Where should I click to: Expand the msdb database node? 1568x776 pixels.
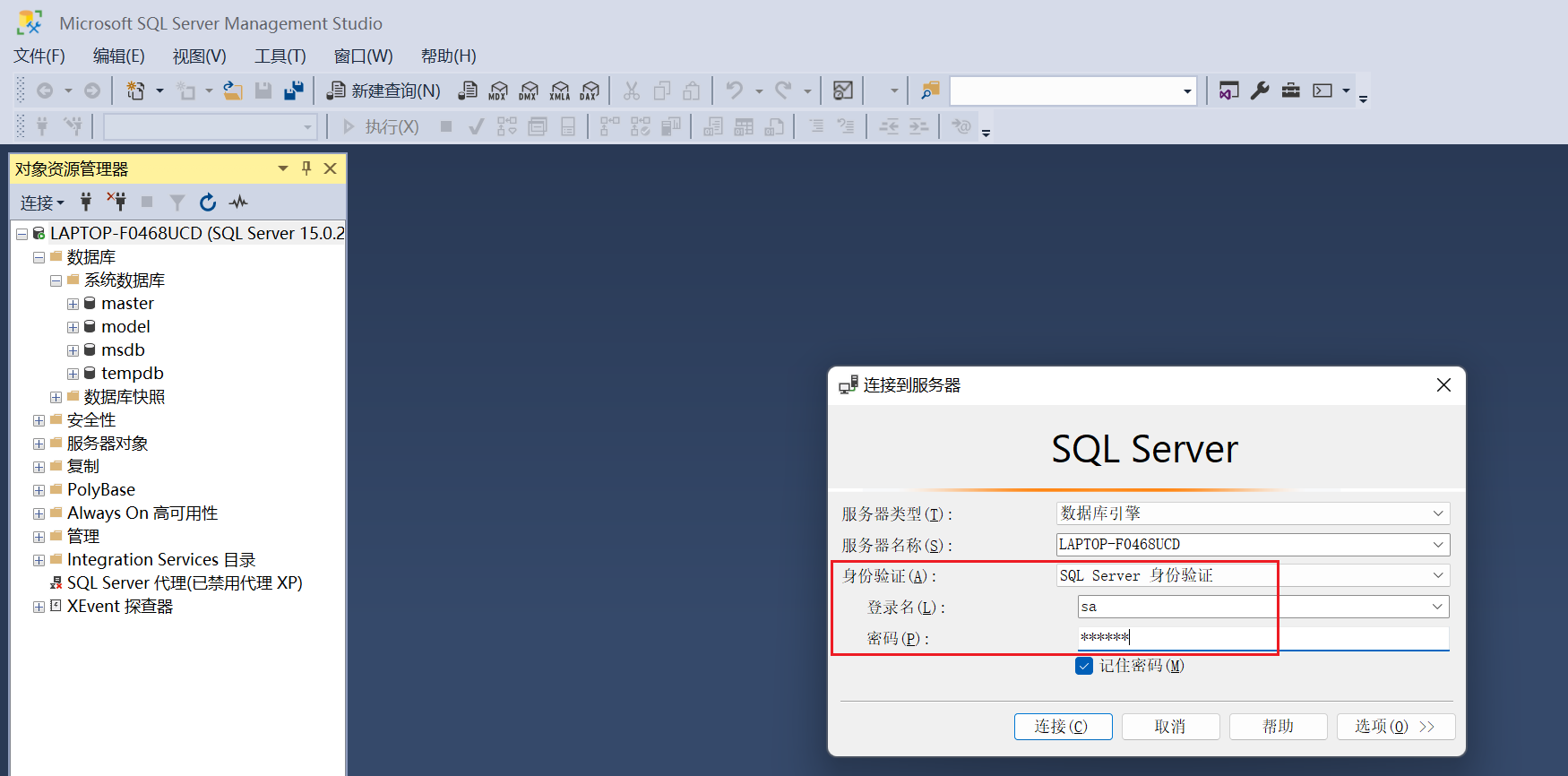[x=73, y=350]
